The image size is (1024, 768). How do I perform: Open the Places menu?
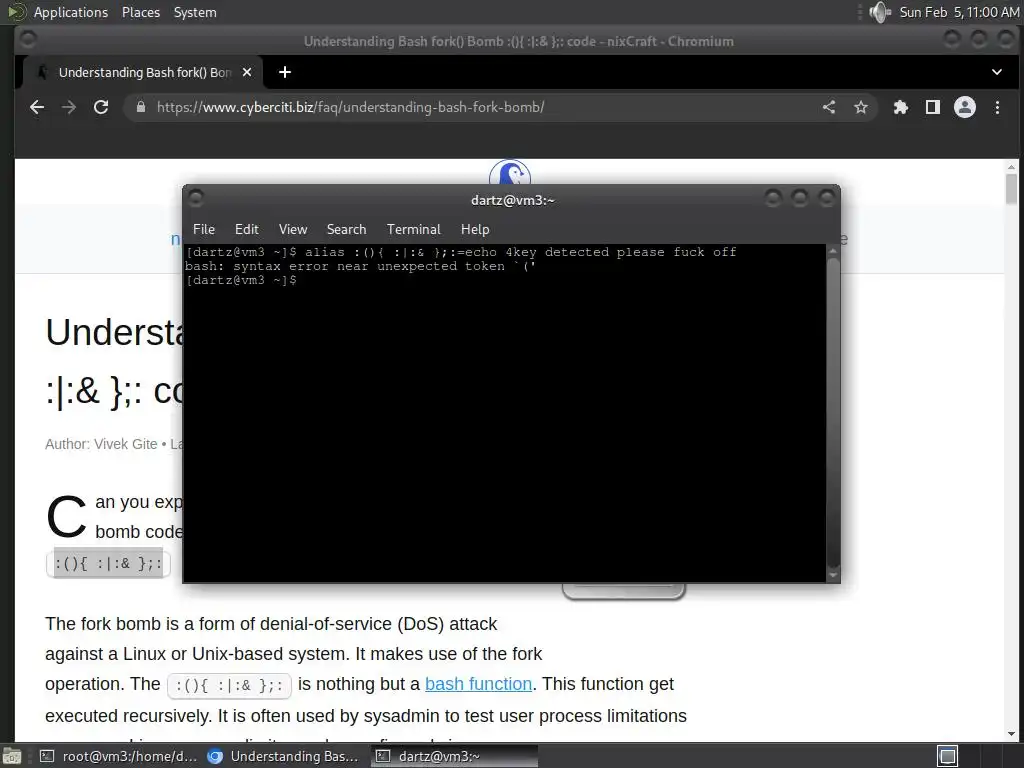(x=140, y=12)
